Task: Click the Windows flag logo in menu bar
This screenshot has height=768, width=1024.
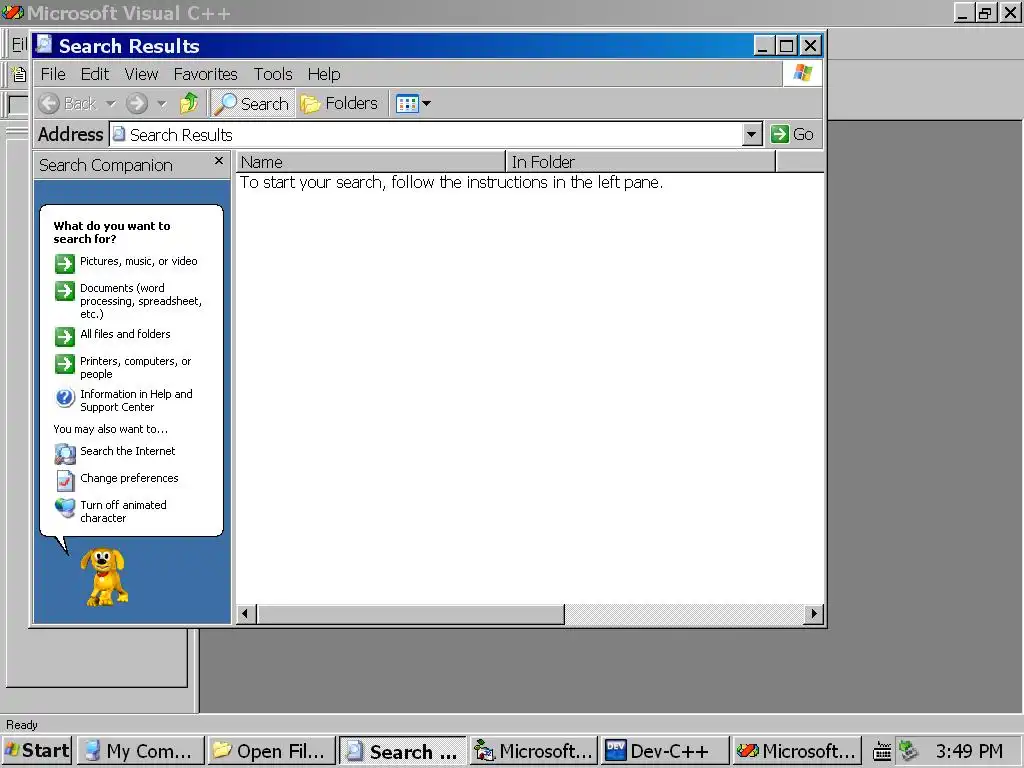Action: 803,73
